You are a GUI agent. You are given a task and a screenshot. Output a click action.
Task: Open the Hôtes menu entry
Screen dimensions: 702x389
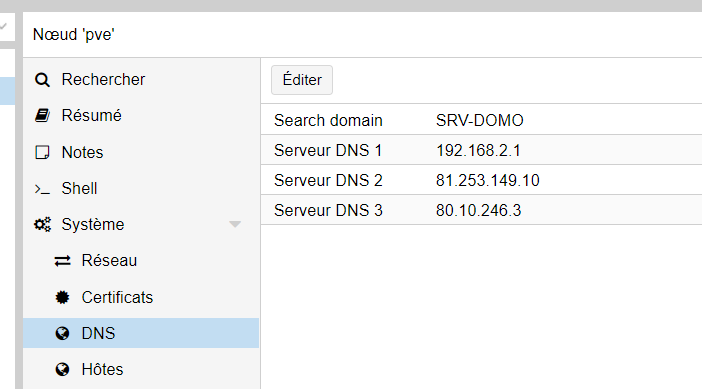point(141,369)
